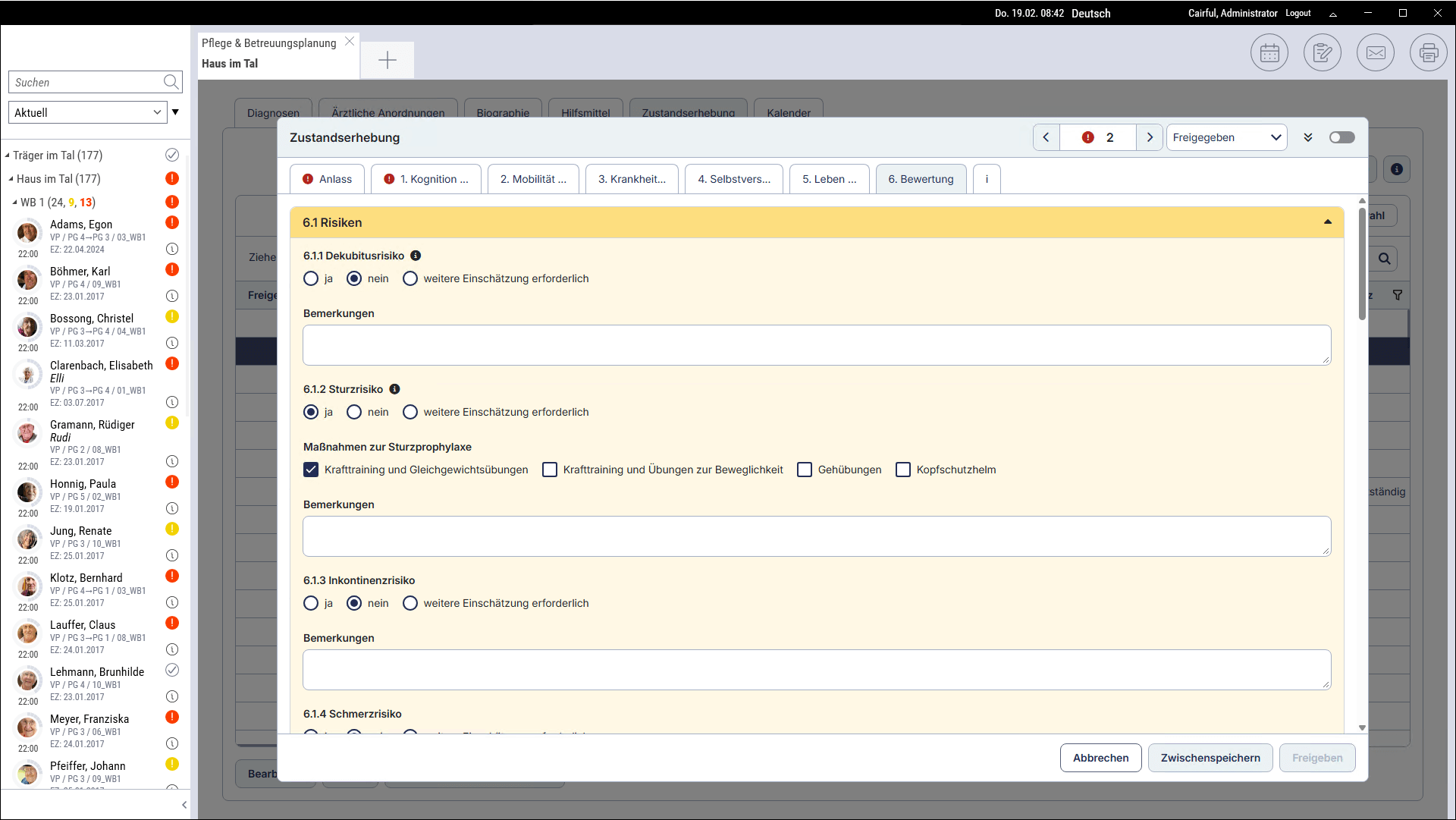Open the Aktuell dropdown in sidebar

tap(88, 112)
